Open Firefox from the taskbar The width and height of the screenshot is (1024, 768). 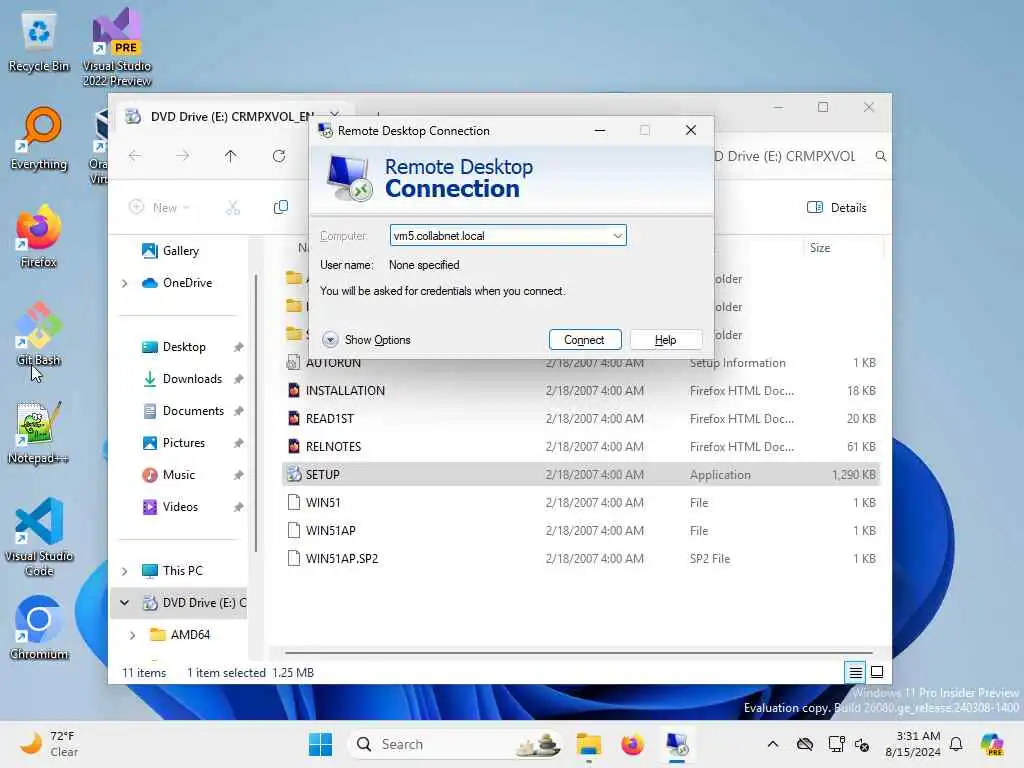(632, 744)
